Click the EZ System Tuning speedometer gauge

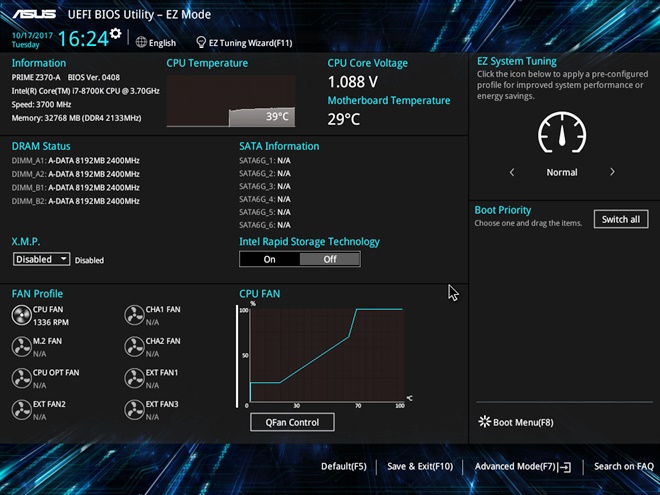(x=562, y=132)
